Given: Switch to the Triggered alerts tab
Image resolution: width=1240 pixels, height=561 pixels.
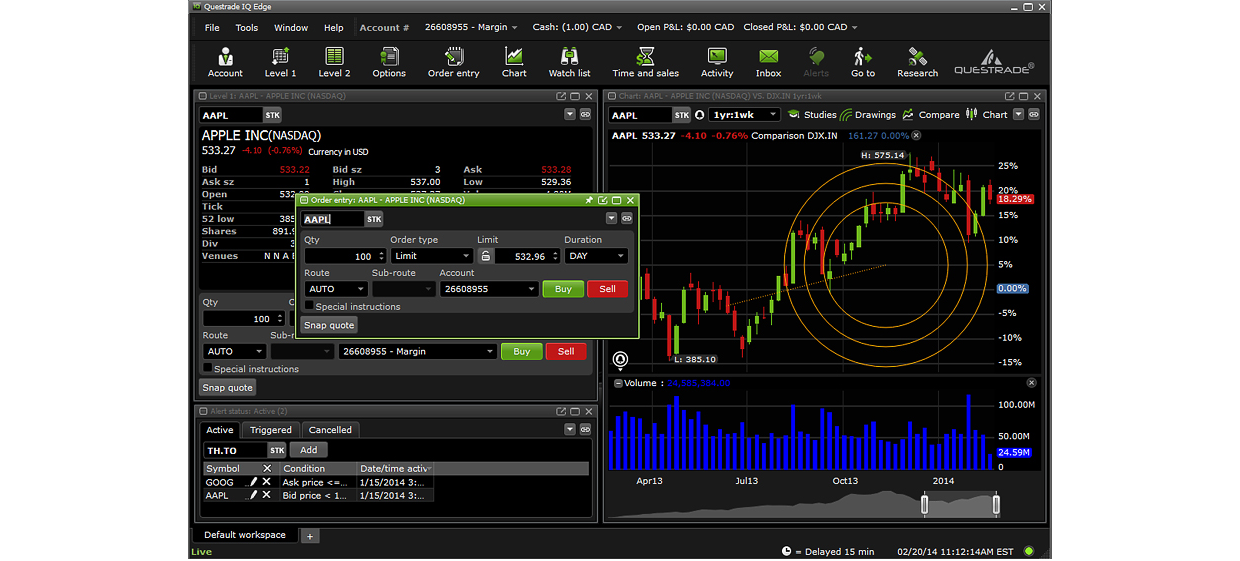Looking at the screenshot, I should point(270,430).
